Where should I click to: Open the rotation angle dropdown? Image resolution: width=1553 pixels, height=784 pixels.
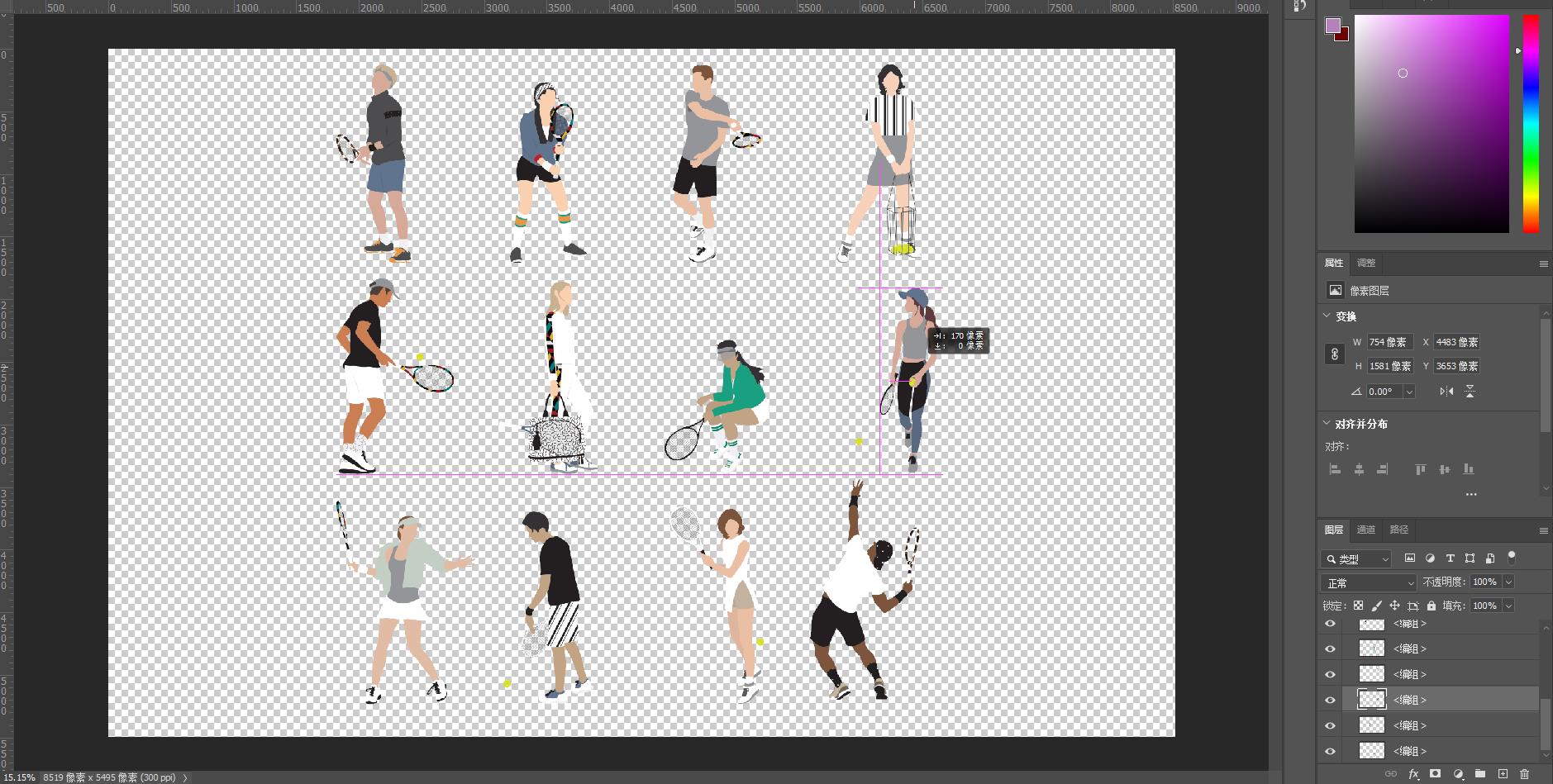[x=1409, y=392]
